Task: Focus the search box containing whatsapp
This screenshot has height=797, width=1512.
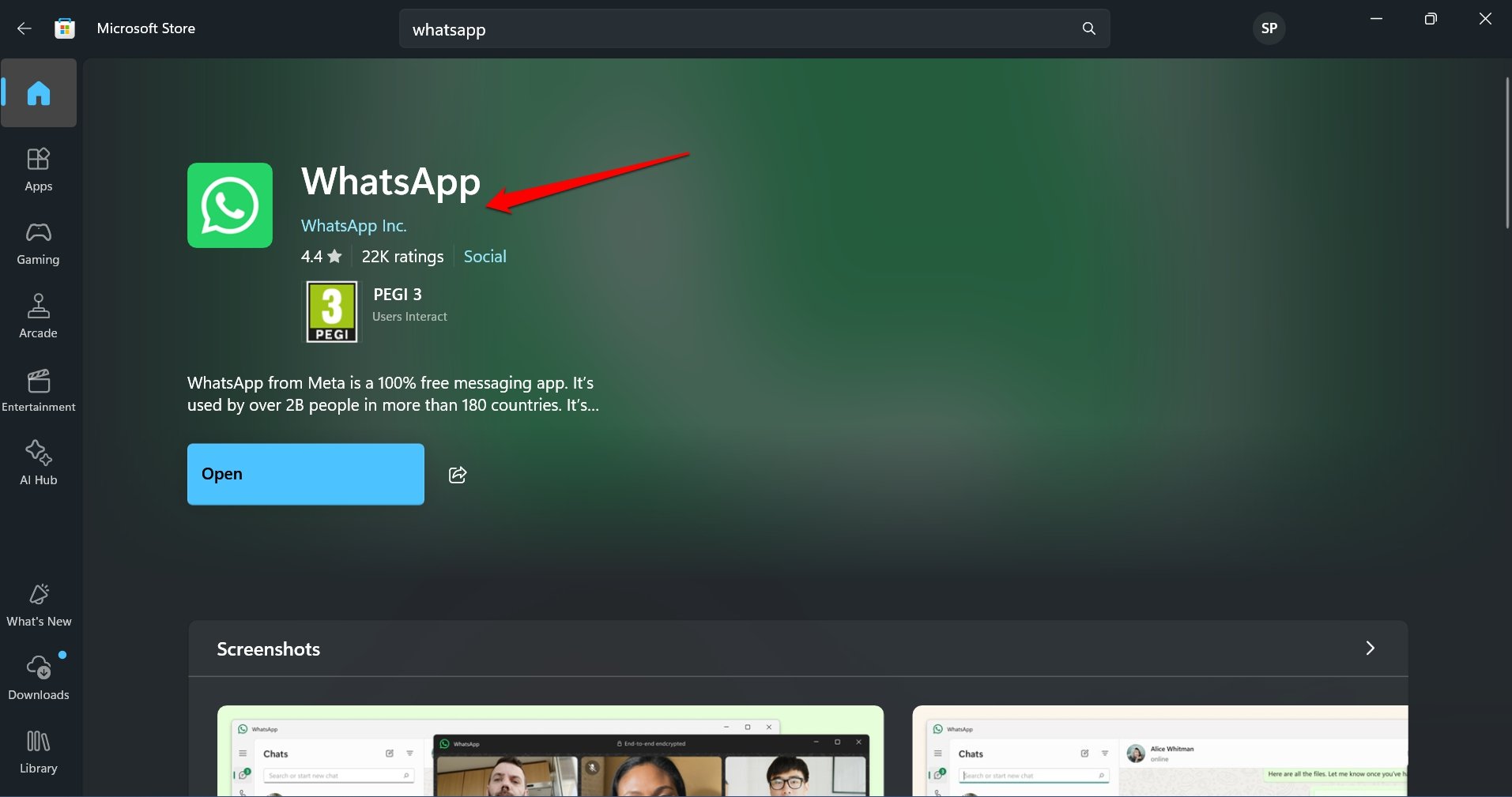Action: coord(754,28)
